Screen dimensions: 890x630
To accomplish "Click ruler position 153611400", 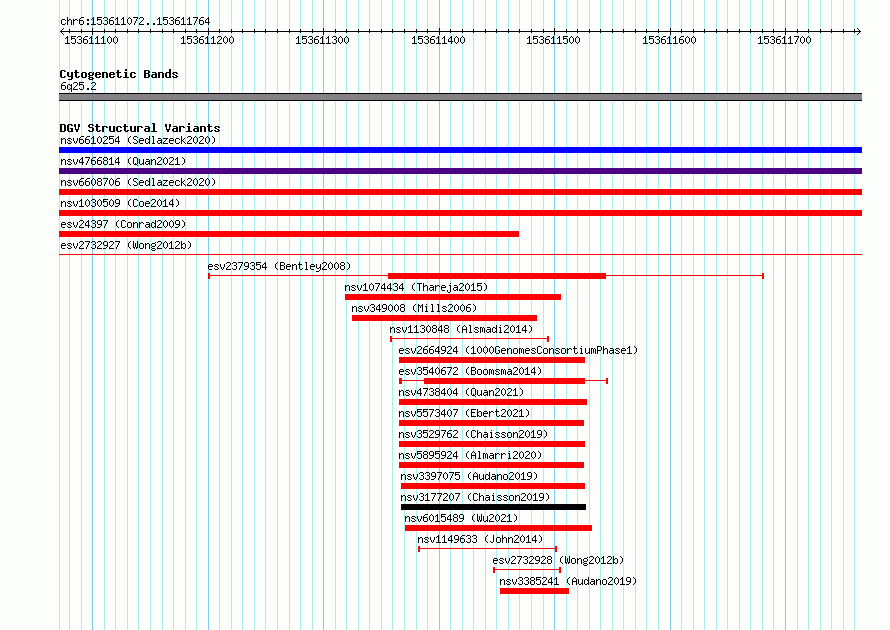I will tap(438, 40).
